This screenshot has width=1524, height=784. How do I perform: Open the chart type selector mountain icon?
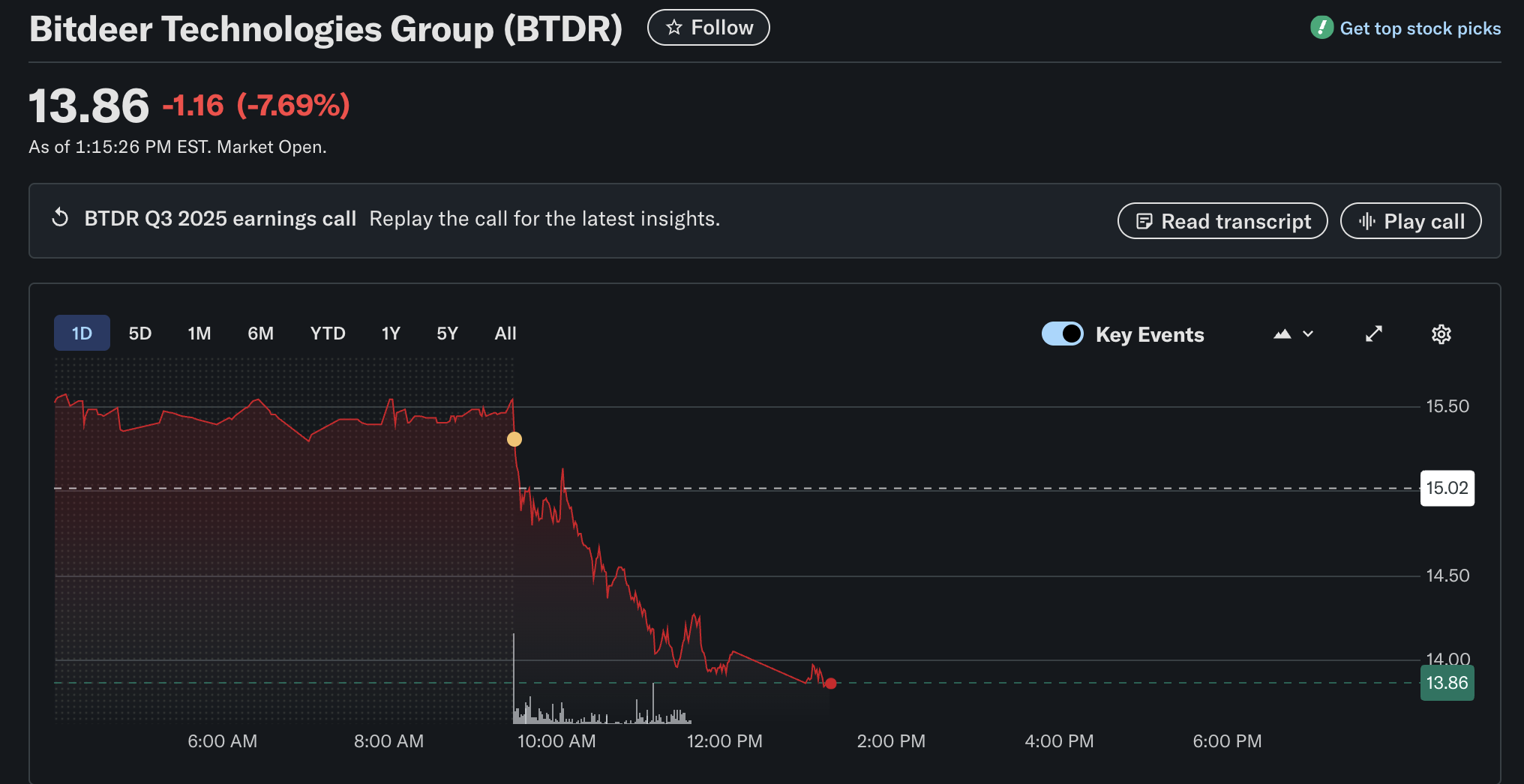[x=1283, y=334]
